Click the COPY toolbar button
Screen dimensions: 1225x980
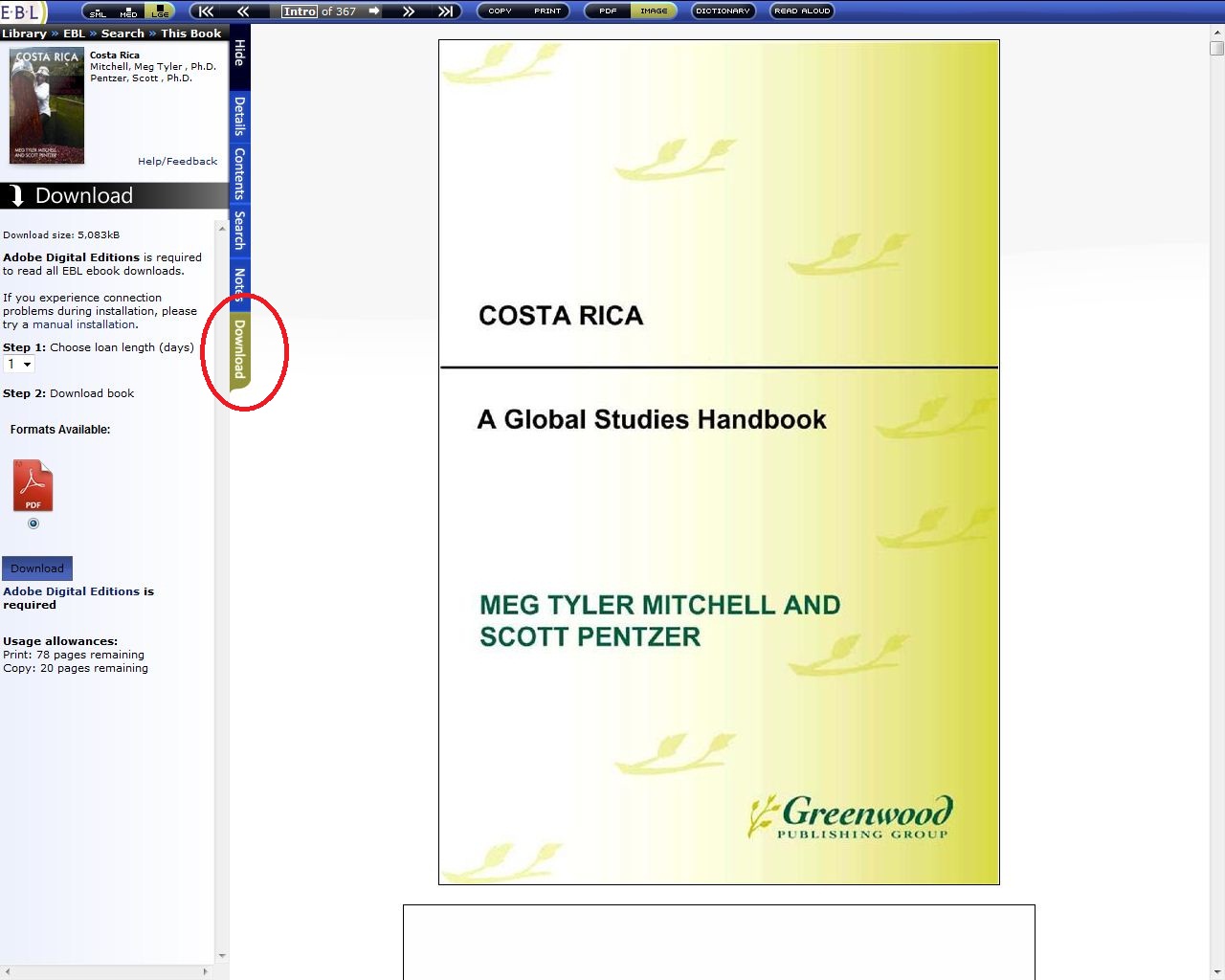pos(500,11)
